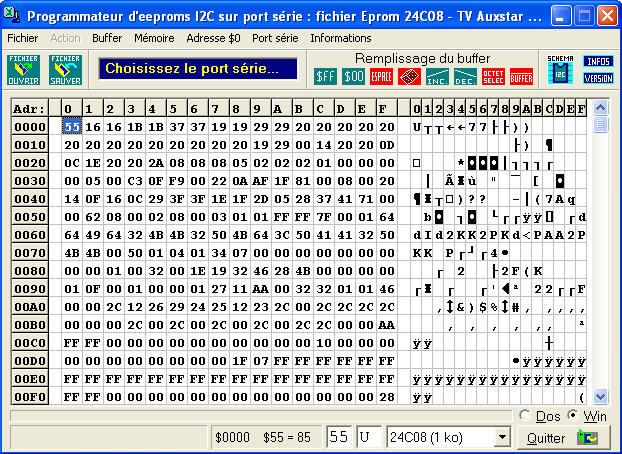Open the Port série menu
Screen dimensions: 622x454
pyautogui.click(x=275, y=38)
